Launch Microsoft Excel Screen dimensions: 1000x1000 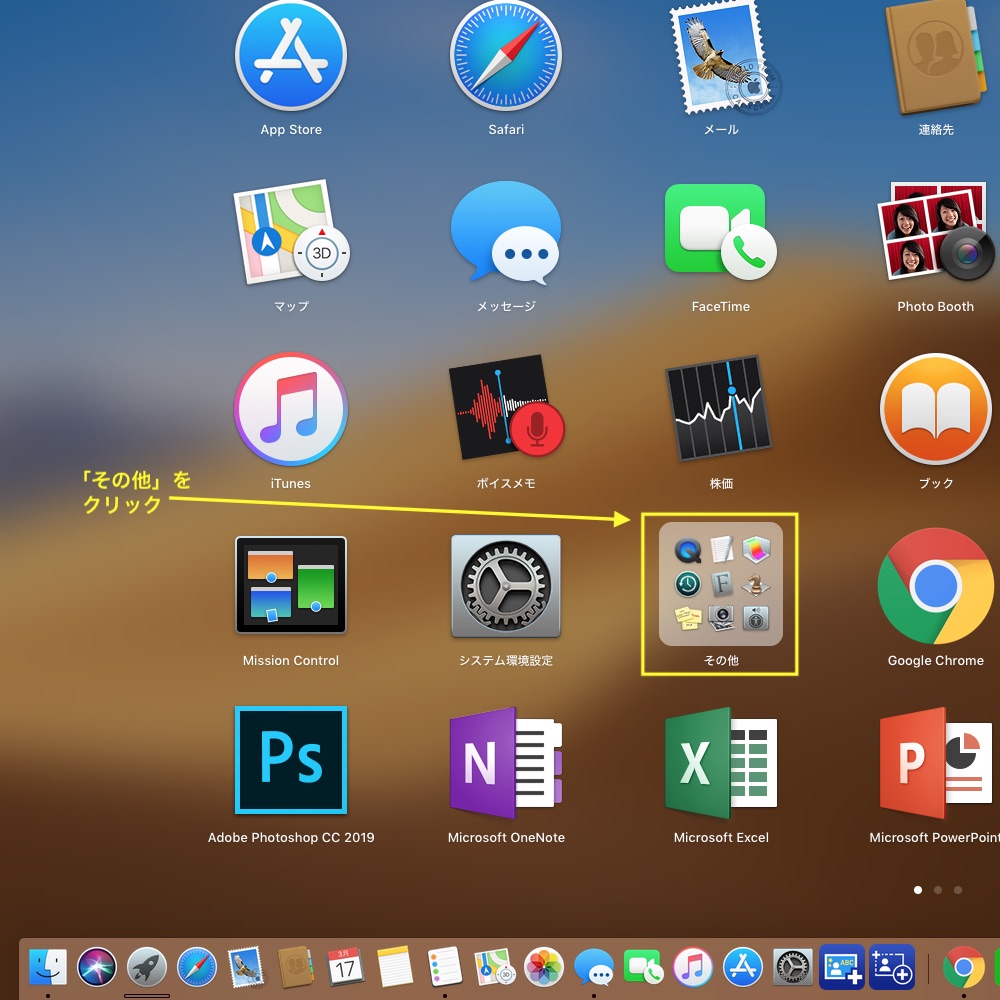tap(721, 762)
